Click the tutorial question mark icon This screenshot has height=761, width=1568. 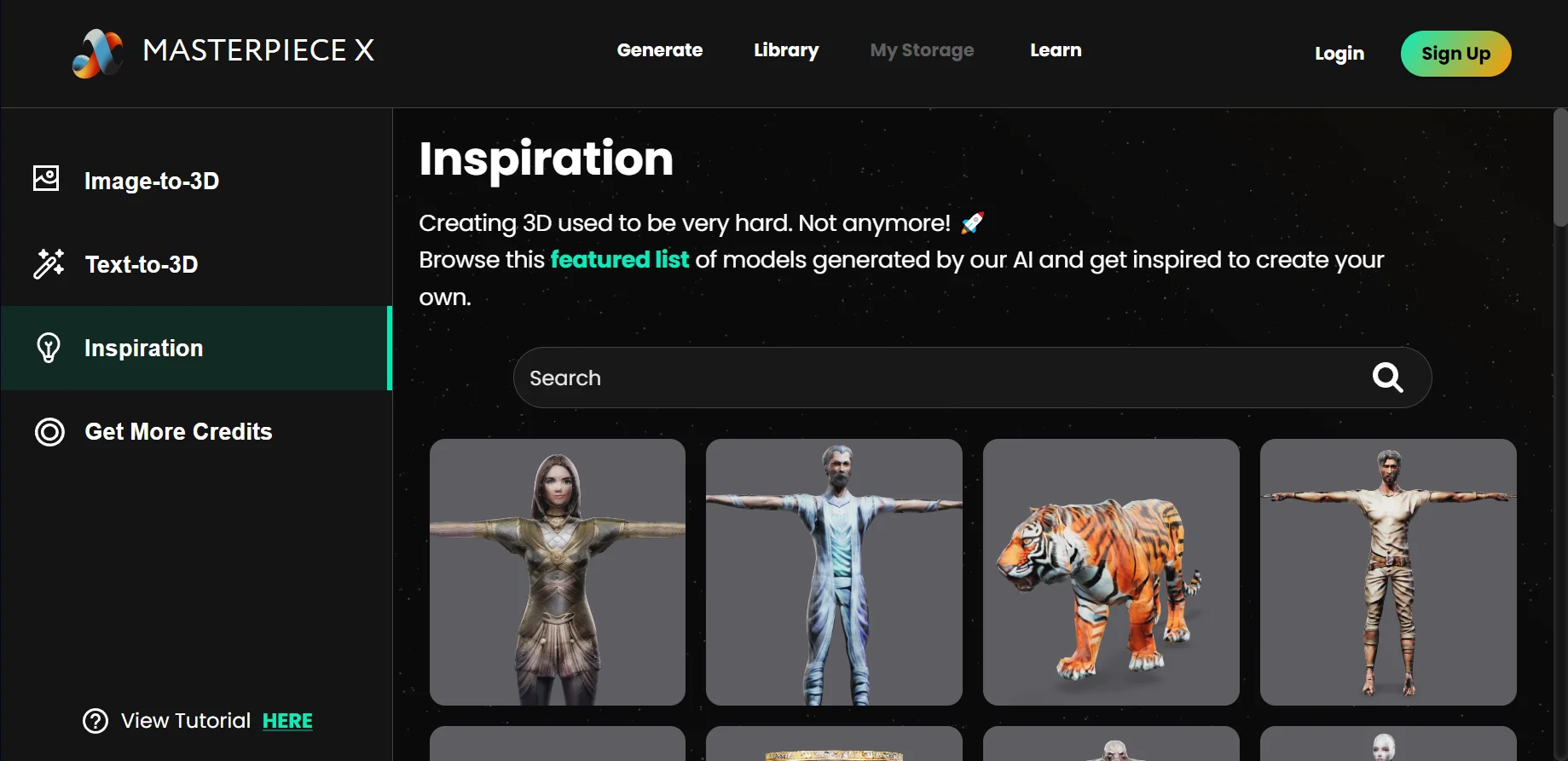95,721
